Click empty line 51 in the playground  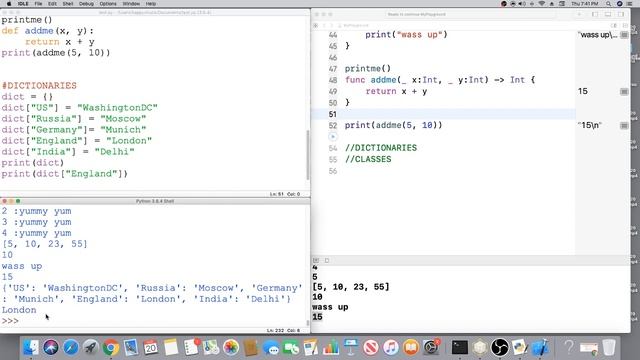(x=443, y=114)
